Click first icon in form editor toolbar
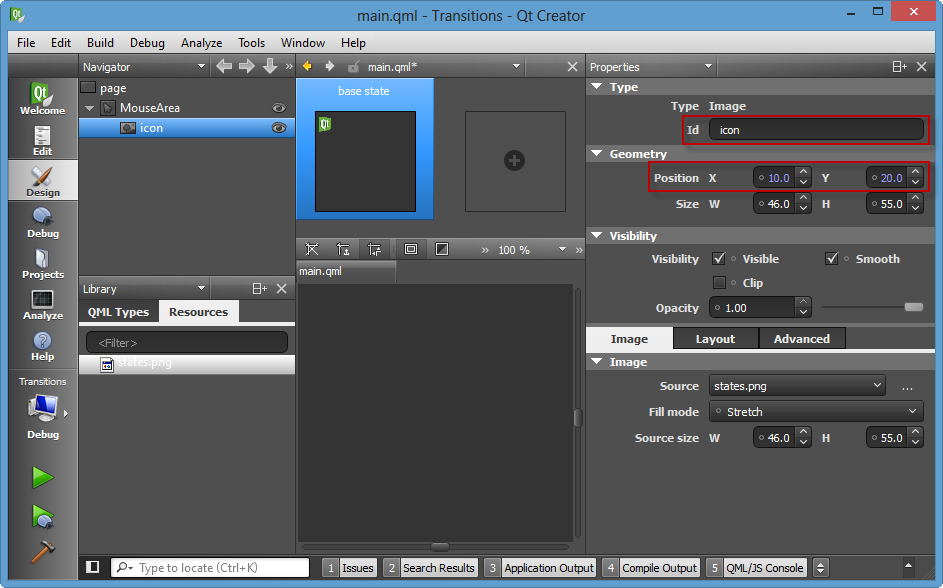 312,249
